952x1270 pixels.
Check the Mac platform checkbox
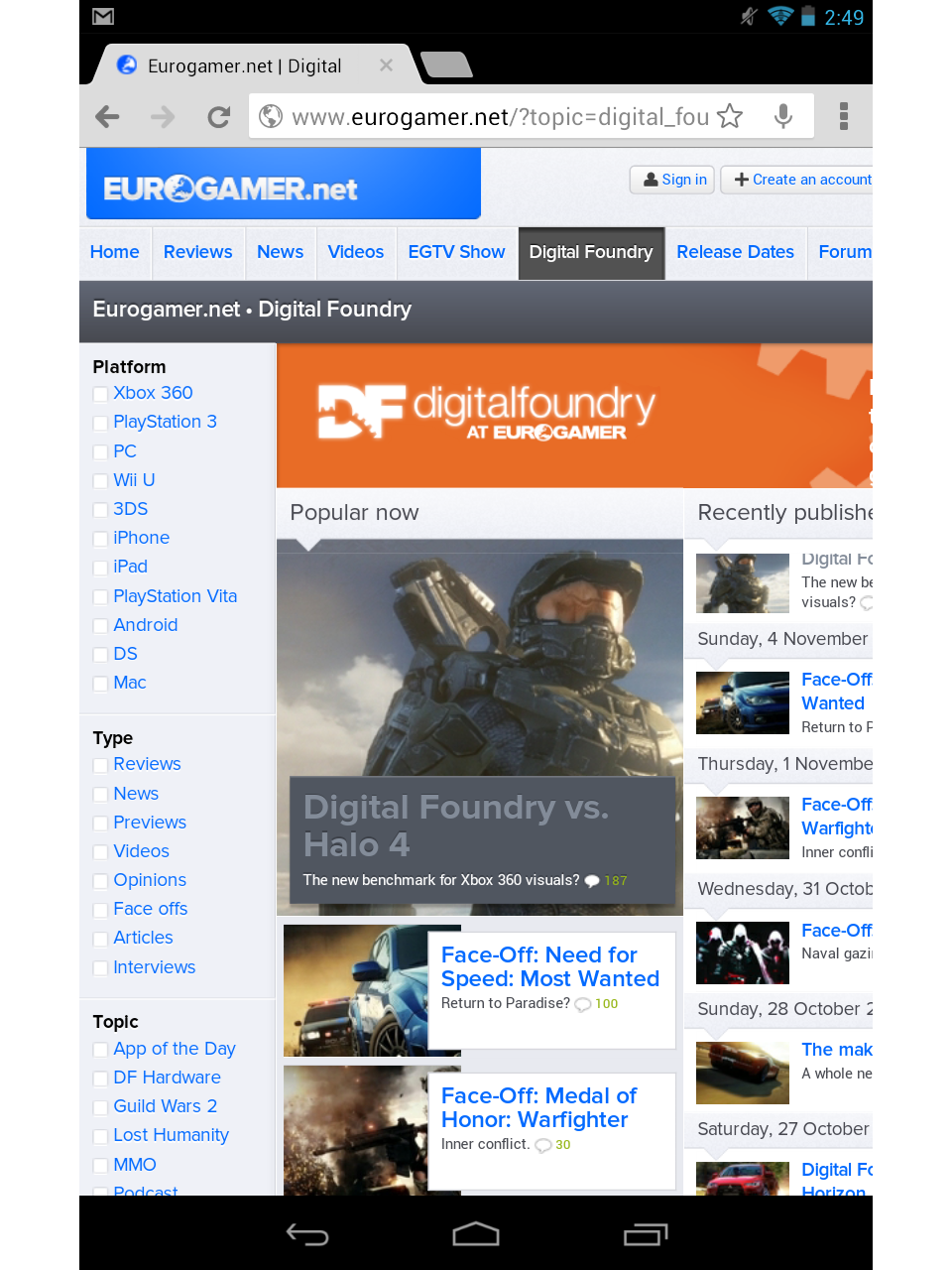point(100,684)
